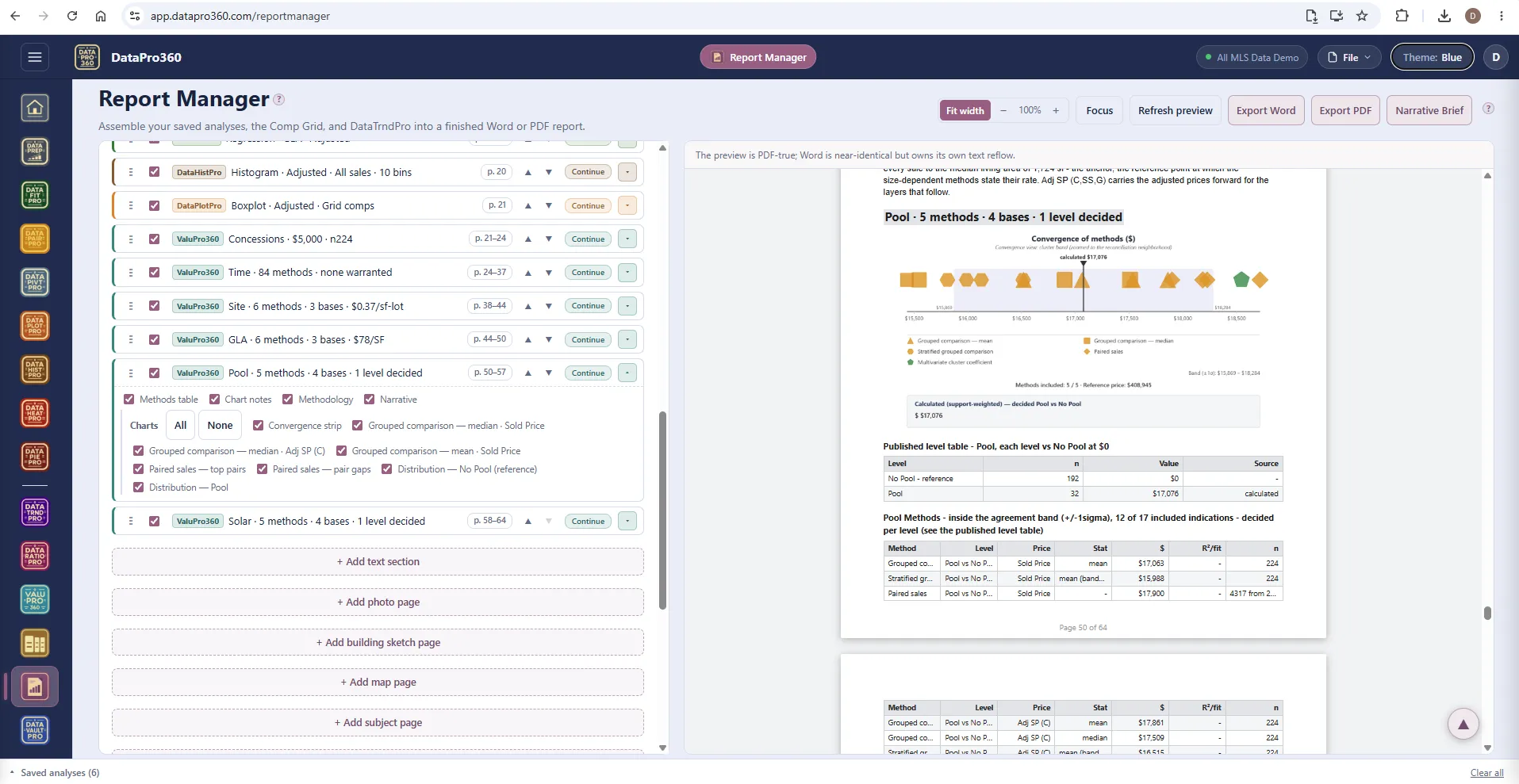1519x784 pixels.
Task: Bookmark this page with the star icon
Action: (x=1362, y=16)
